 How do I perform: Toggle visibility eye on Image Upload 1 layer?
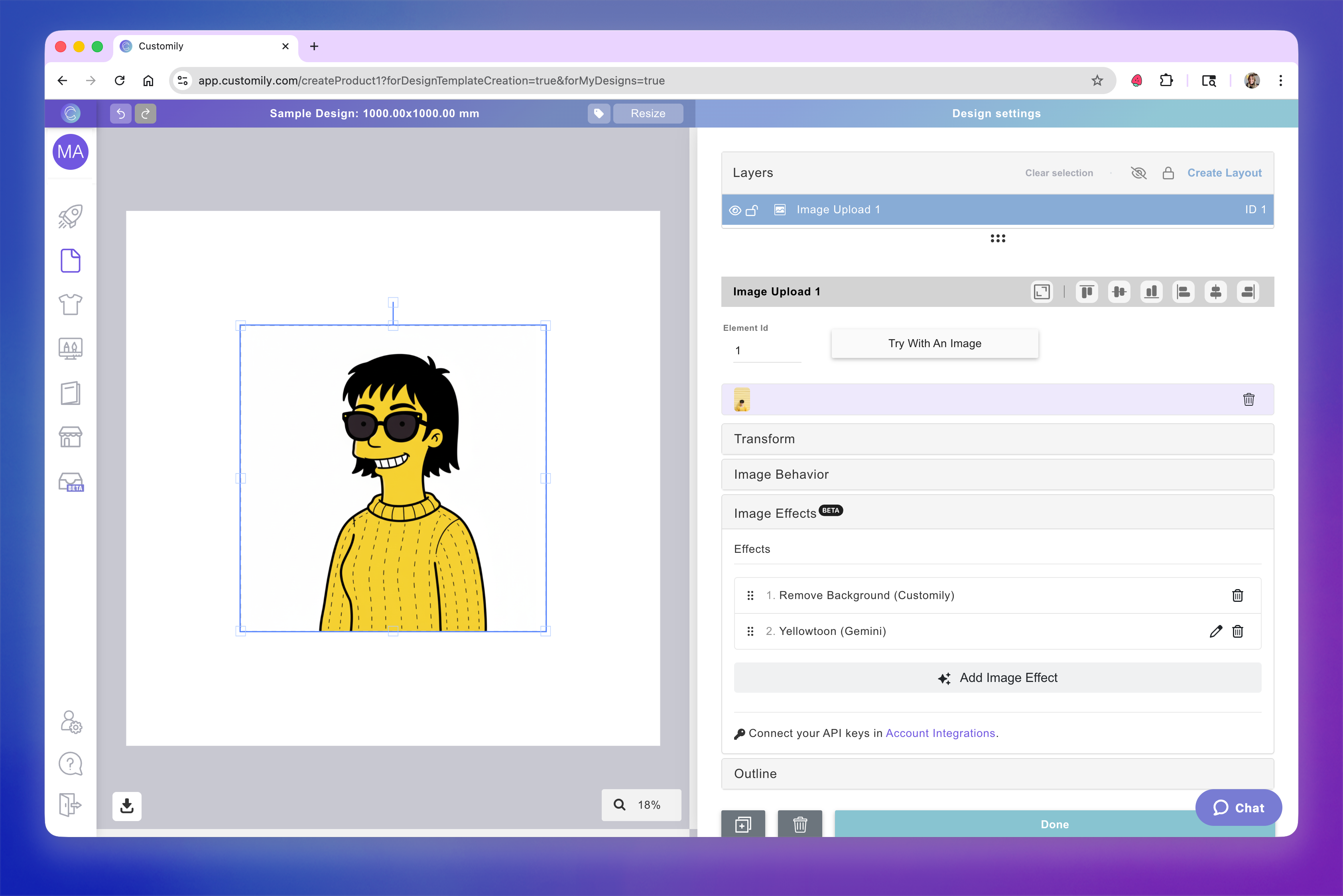(735, 210)
